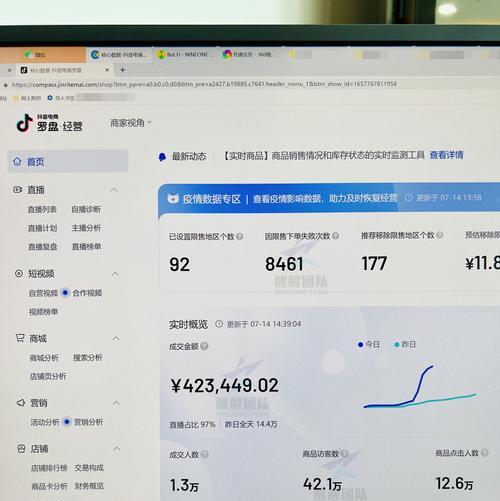Click help icon beside 成交金额
This screenshot has height=501, width=500.
pos(204,346)
